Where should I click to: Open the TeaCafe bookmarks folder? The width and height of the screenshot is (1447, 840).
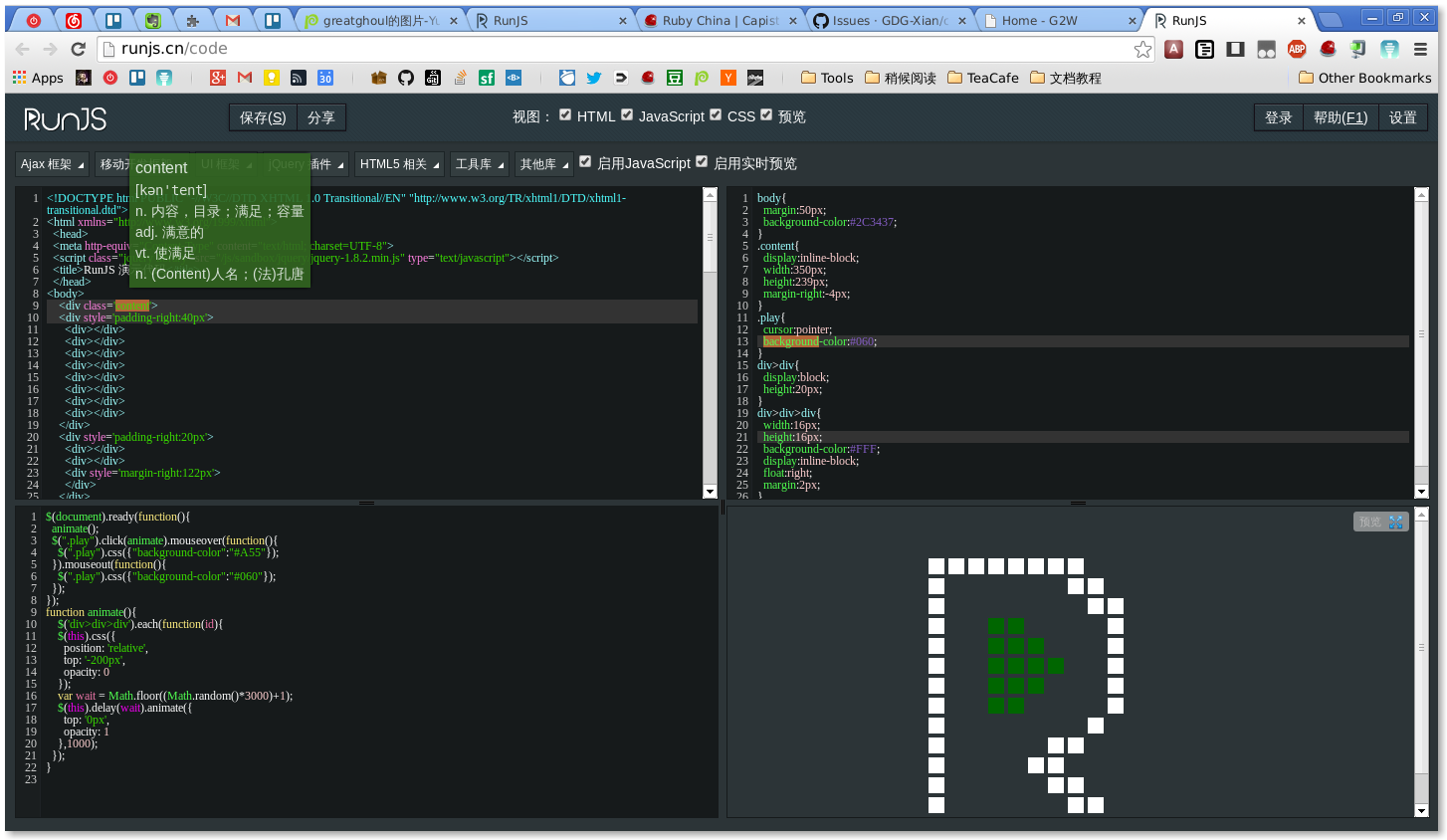click(x=983, y=78)
